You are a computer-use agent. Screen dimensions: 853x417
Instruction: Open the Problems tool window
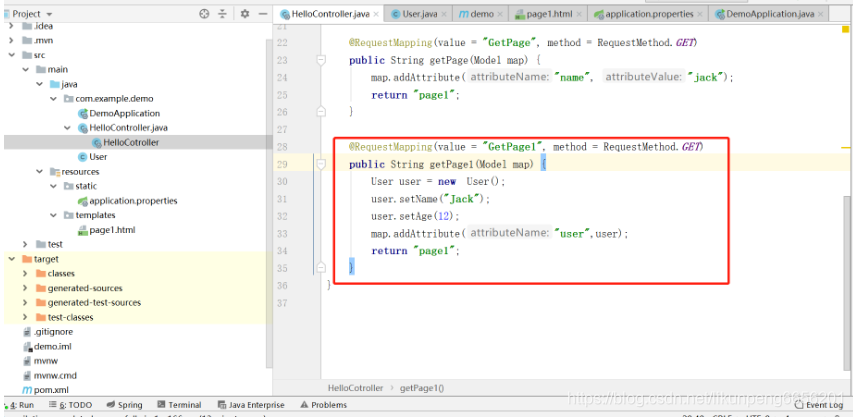tap(323, 404)
